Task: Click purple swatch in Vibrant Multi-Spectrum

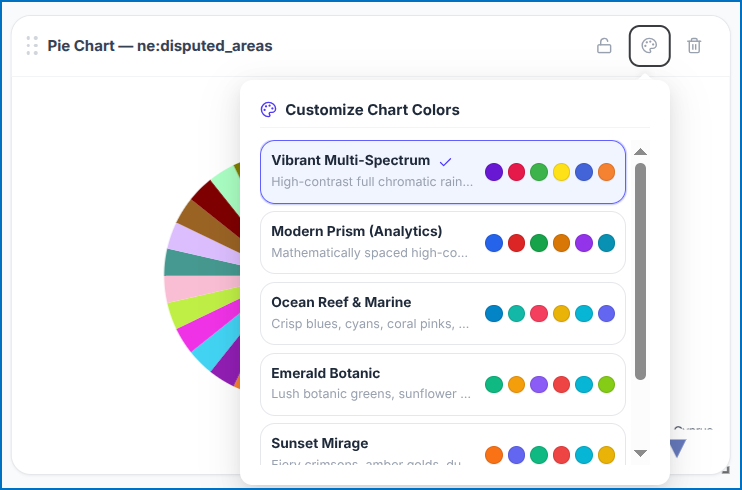Action: (494, 172)
